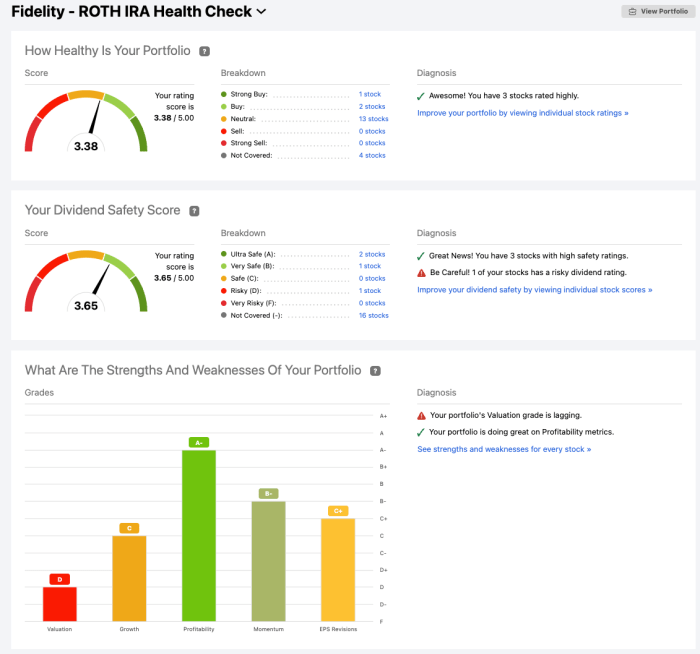Screen dimensions: 700x654
Task: Click the B- grade badge above Momentum
Action: click(x=269, y=494)
